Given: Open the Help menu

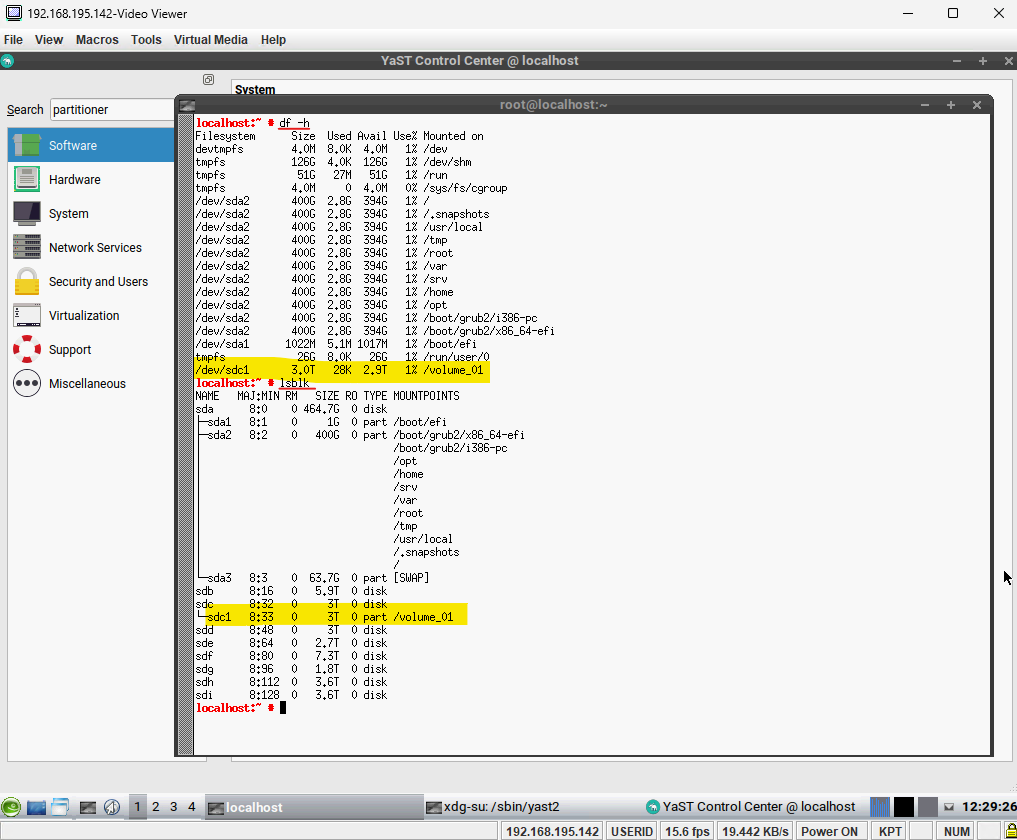Looking at the screenshot, I should [273, 40].
